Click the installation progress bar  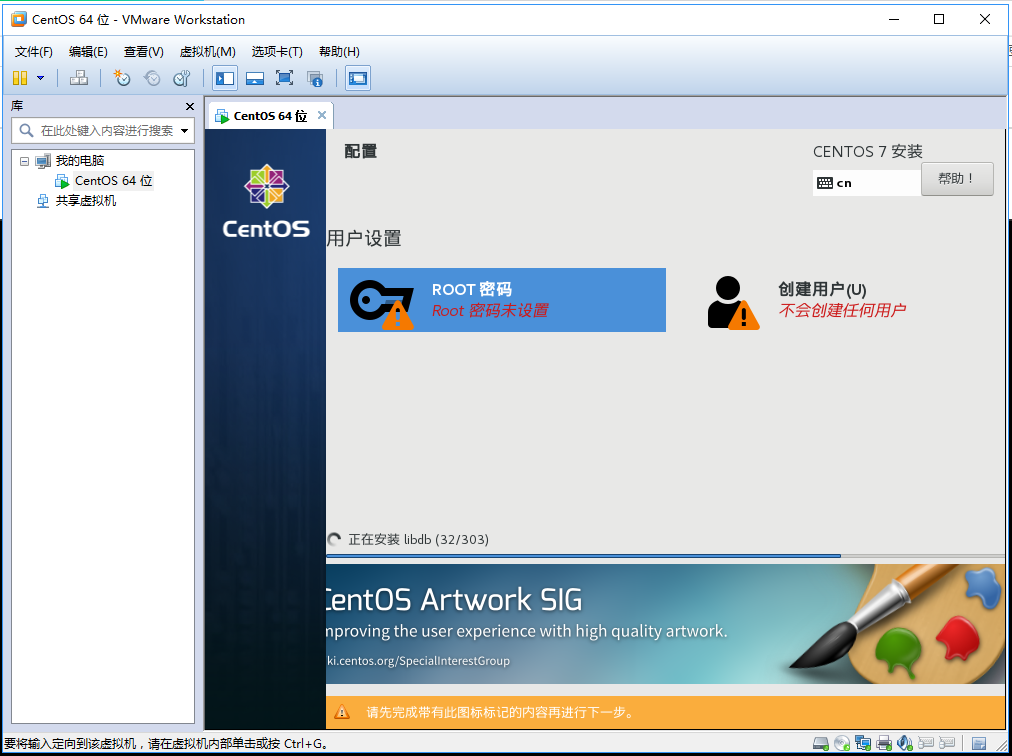(x=665, y=555)
